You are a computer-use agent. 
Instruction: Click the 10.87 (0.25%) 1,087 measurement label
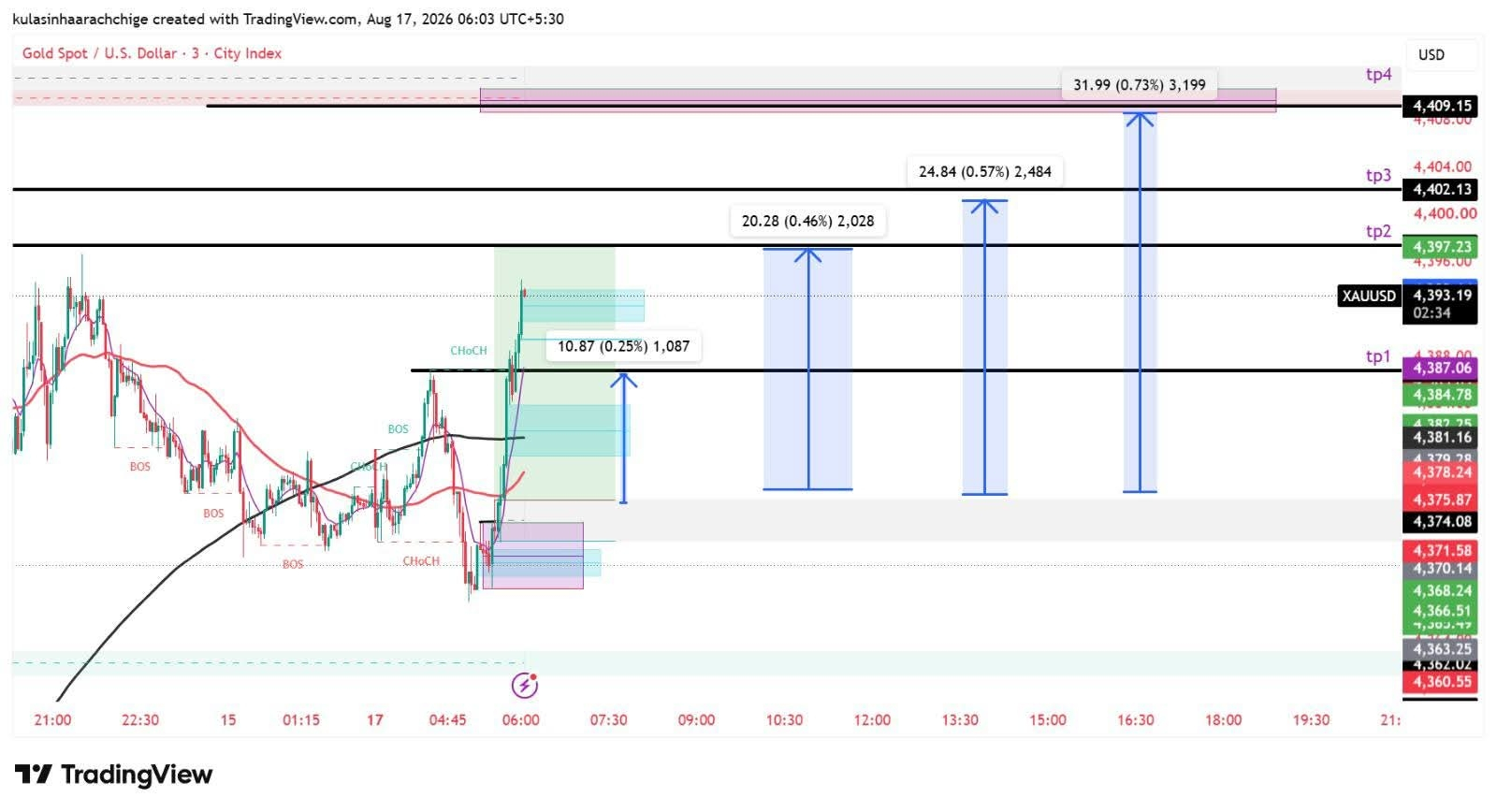point(623,346)
